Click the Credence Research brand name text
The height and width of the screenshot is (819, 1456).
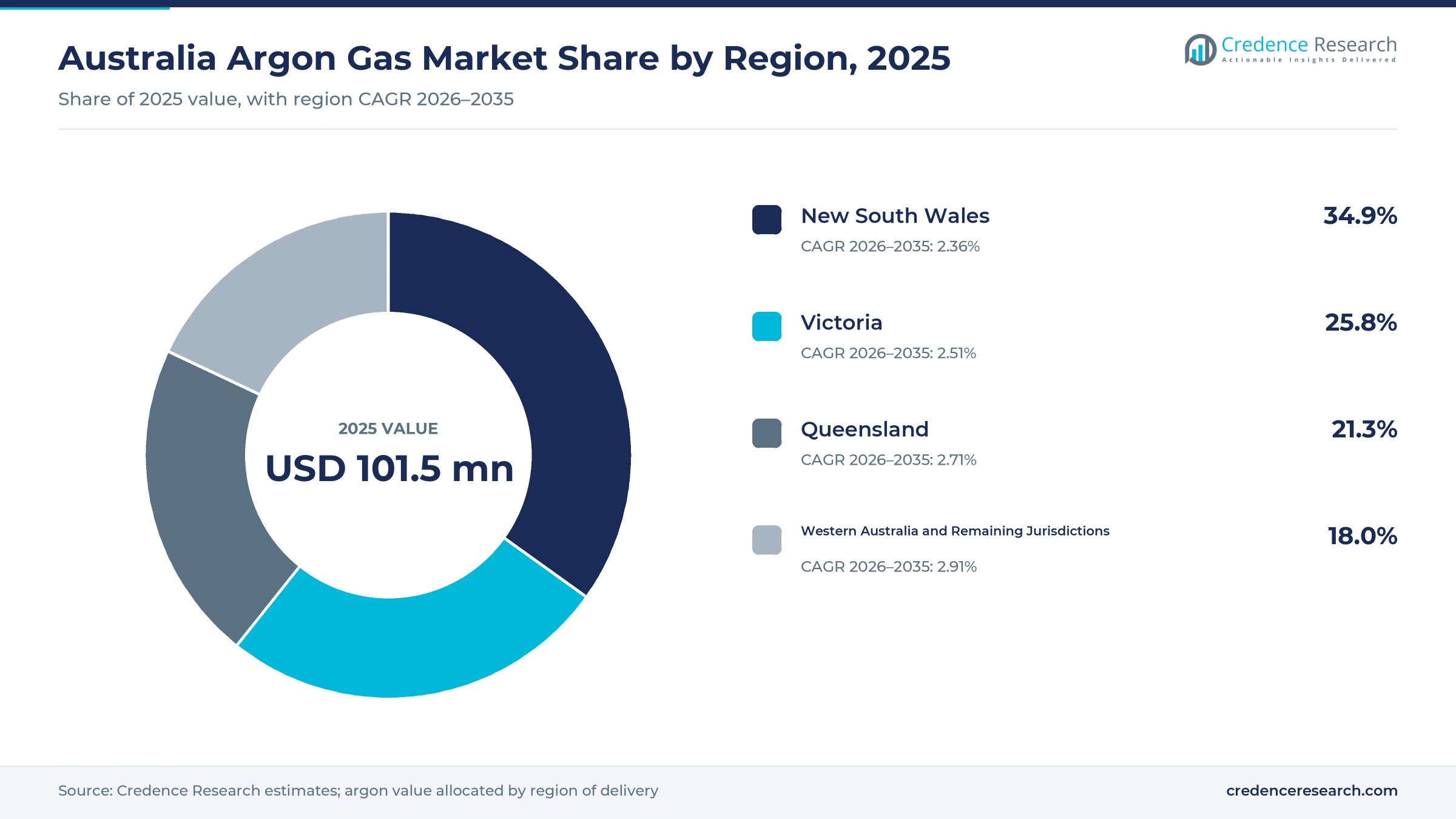pos(1309,44)
